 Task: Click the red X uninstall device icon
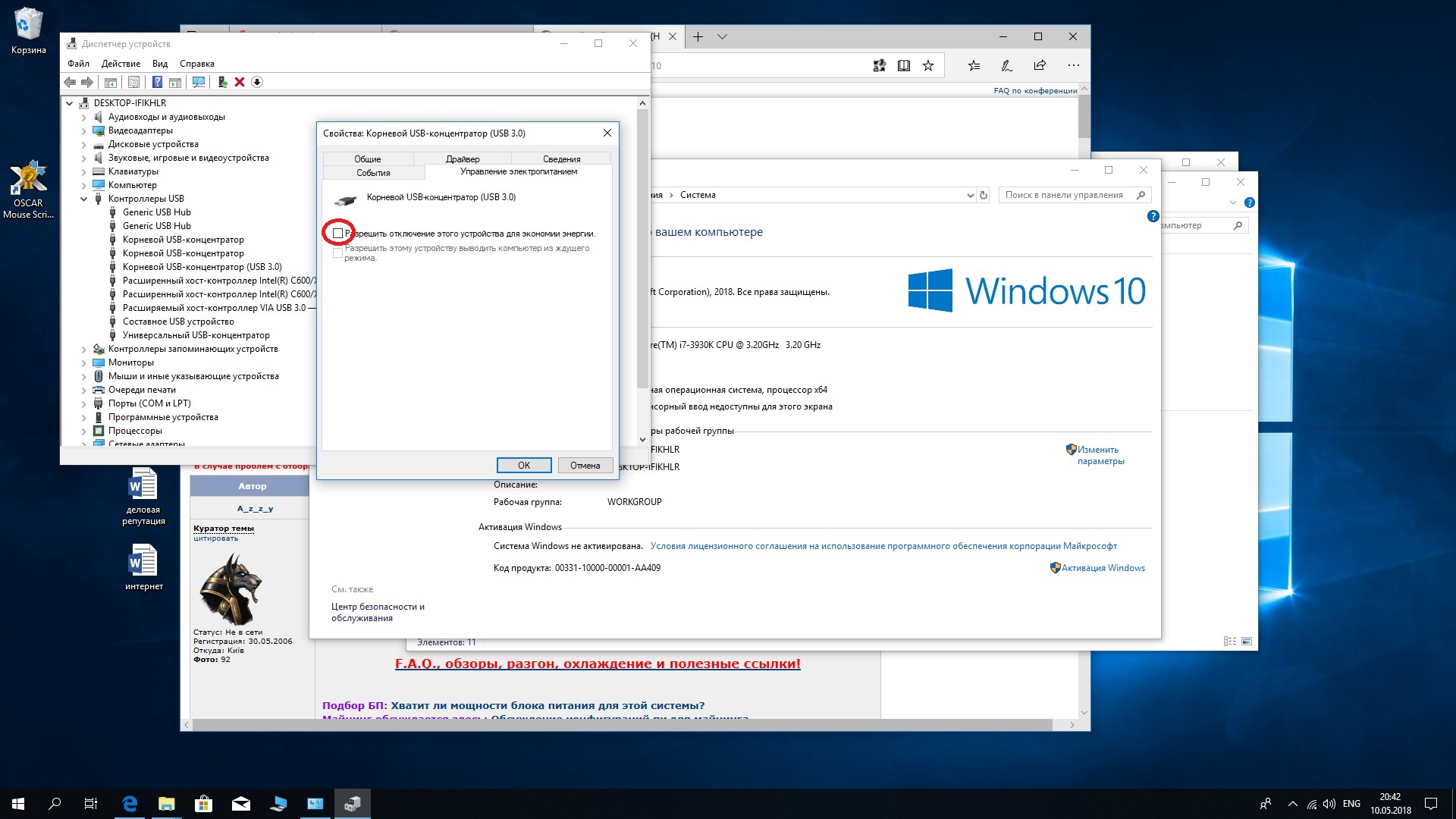point(240,82)
